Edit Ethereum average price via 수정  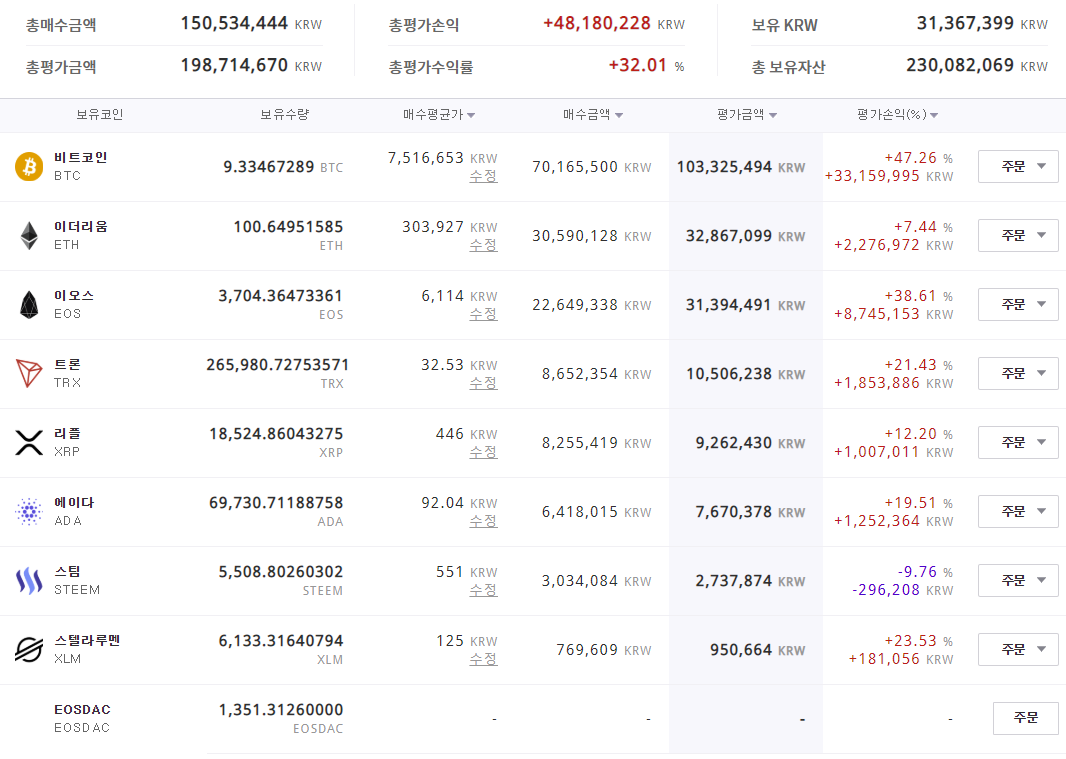point(483,245)
